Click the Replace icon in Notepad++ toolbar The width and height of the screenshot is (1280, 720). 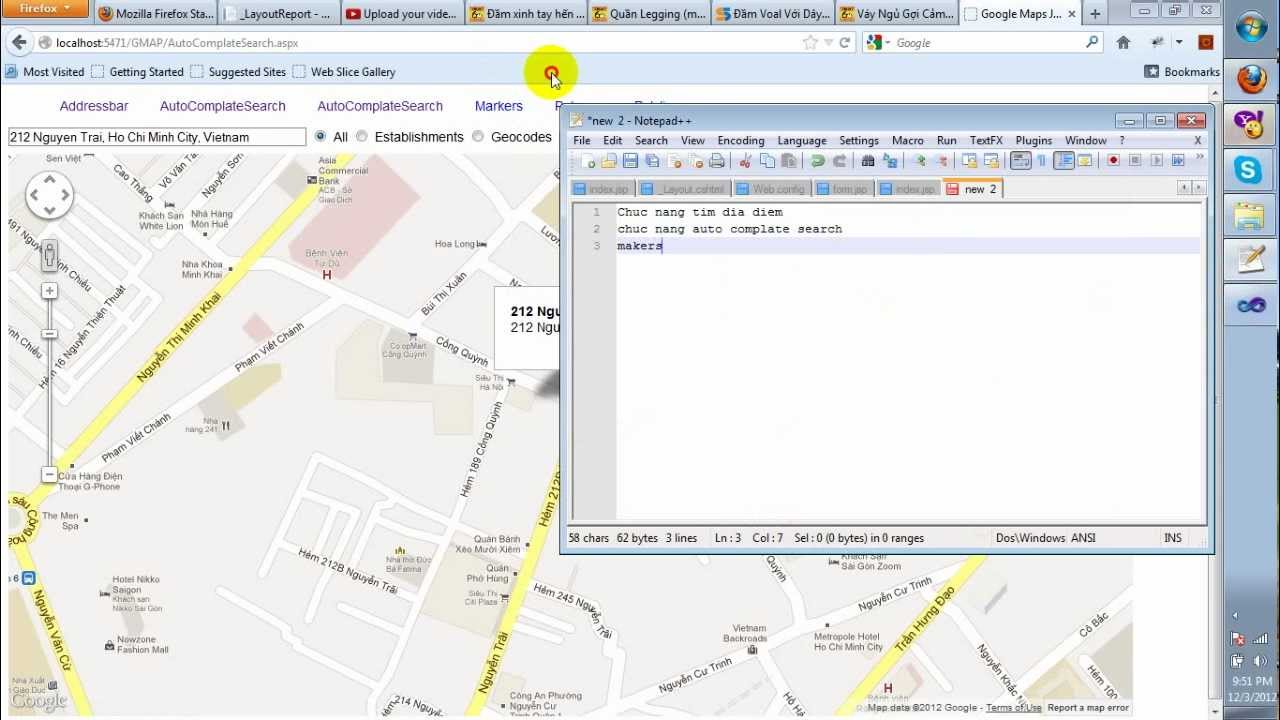point(889,161)
